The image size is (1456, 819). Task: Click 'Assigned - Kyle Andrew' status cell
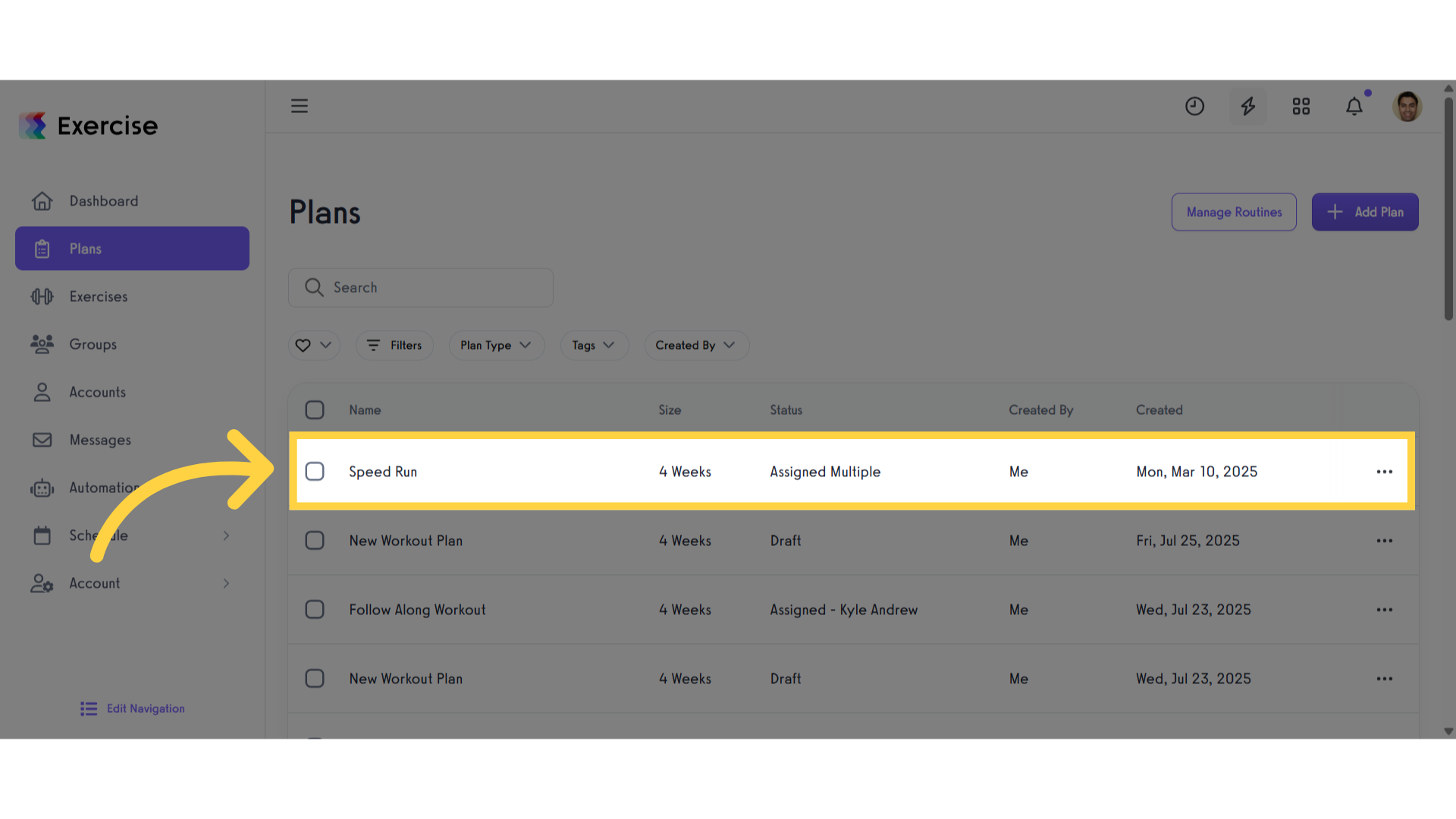[843, 610]
